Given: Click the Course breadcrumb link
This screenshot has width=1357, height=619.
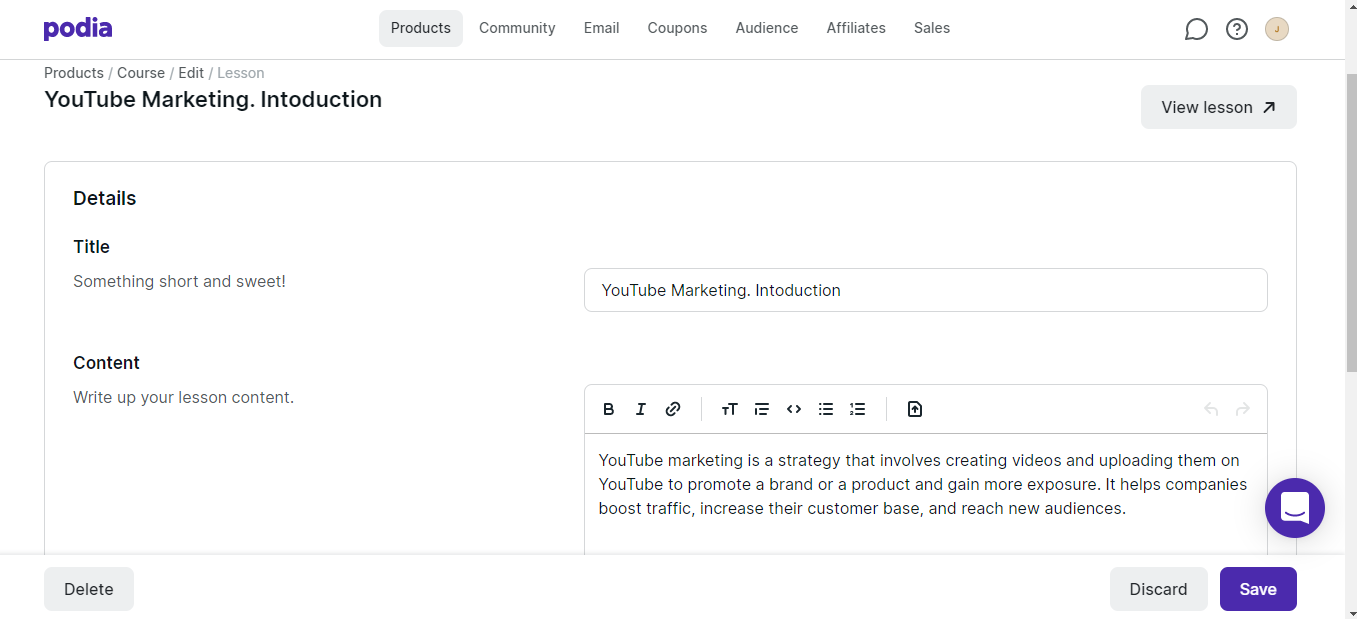Looking at the screenshot, I should click(x=141, y=73).
